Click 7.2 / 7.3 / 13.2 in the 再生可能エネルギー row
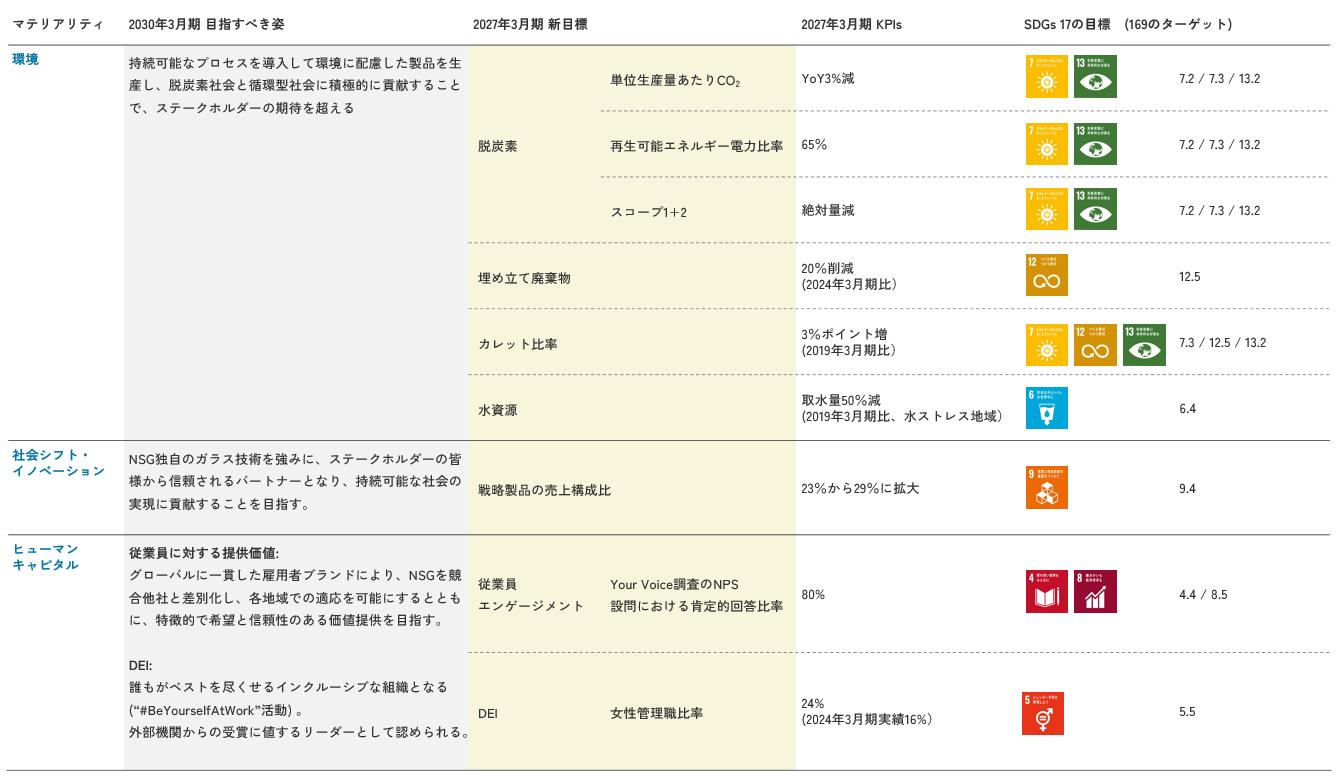This screenshot has height=777, width=1340. 1219,144
